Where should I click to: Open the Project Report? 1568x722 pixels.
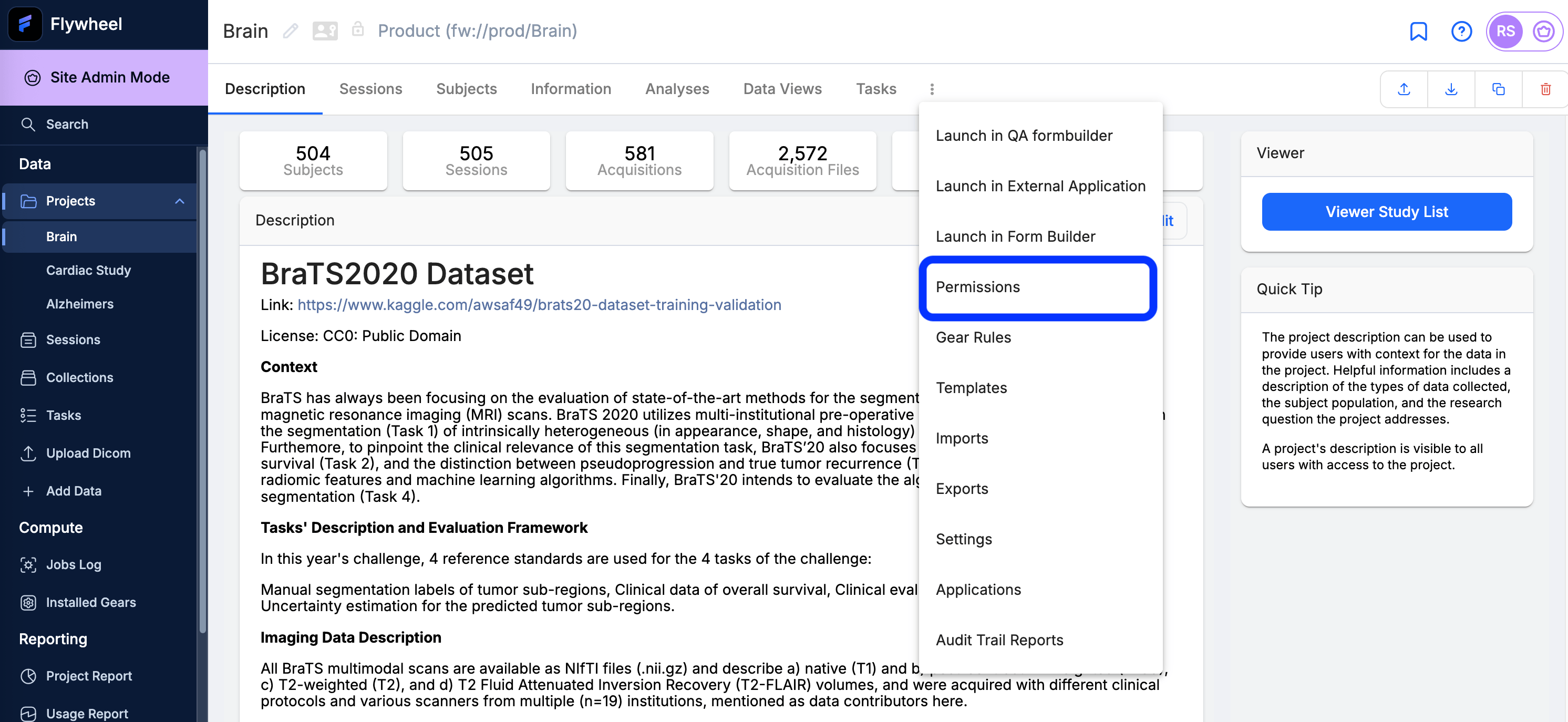(89, 676)
